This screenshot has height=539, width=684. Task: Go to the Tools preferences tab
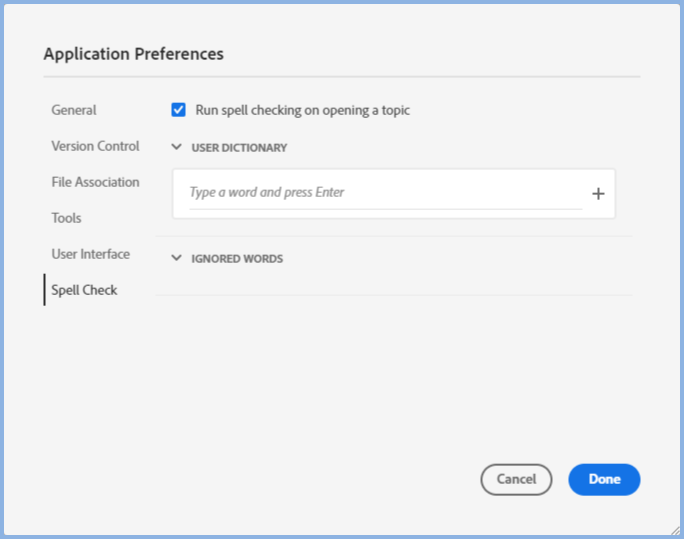tap(66, 218)
